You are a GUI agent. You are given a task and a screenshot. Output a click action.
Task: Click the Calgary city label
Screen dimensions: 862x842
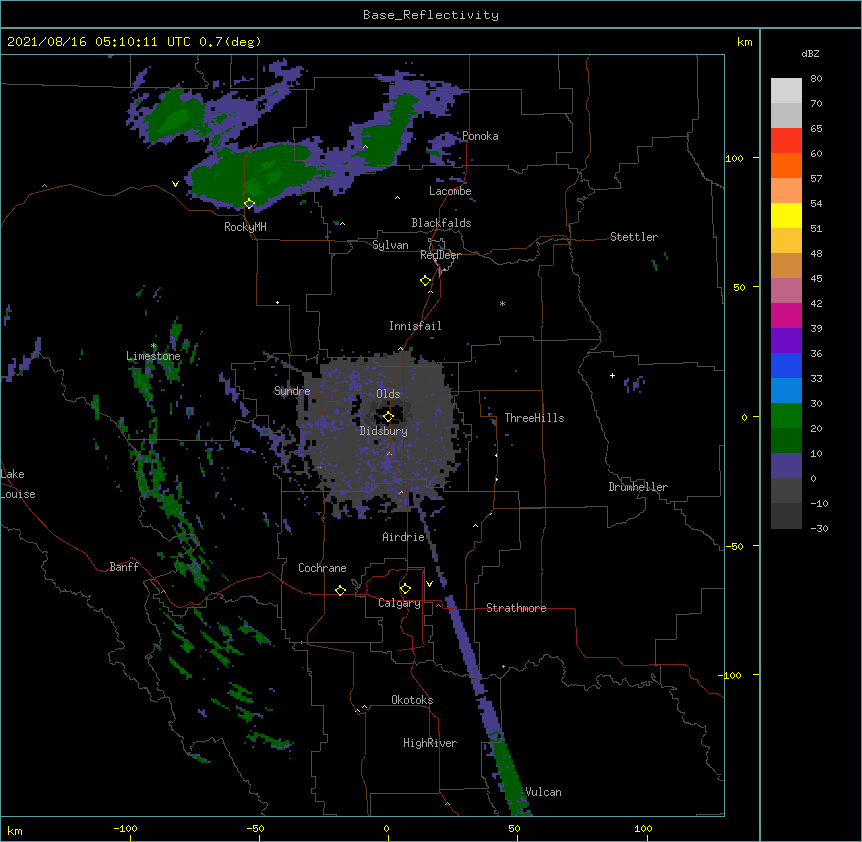point(399,603)
